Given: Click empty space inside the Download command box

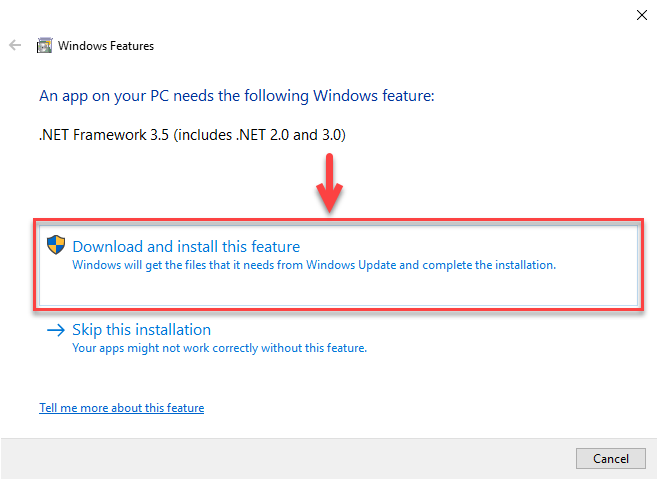Looking at the screenshot, I should [x=338, y=290].
